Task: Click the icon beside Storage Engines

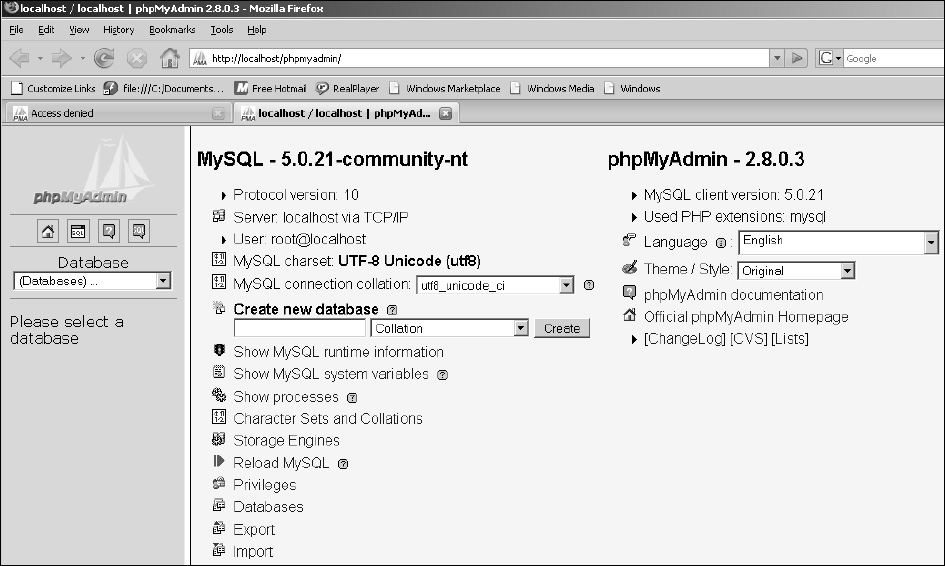Action: click(x=219, y=439)
